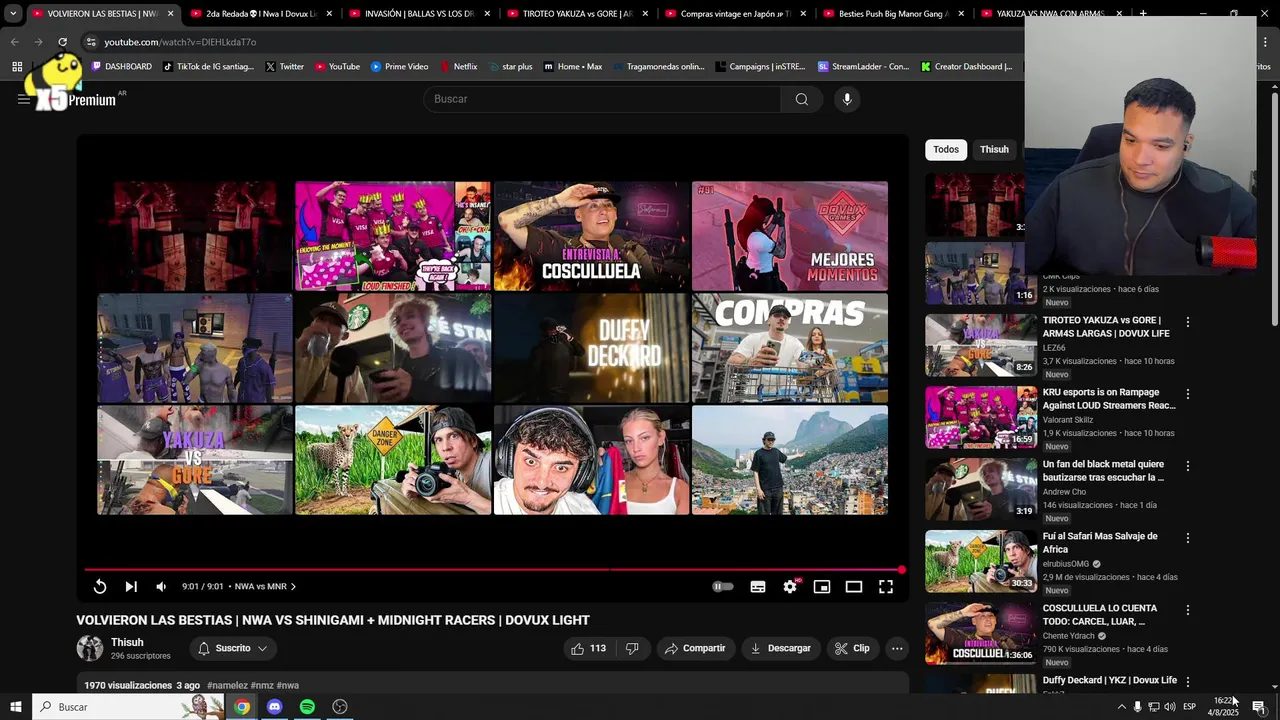
Task: Replay the finished video
Action: (100, 587)
